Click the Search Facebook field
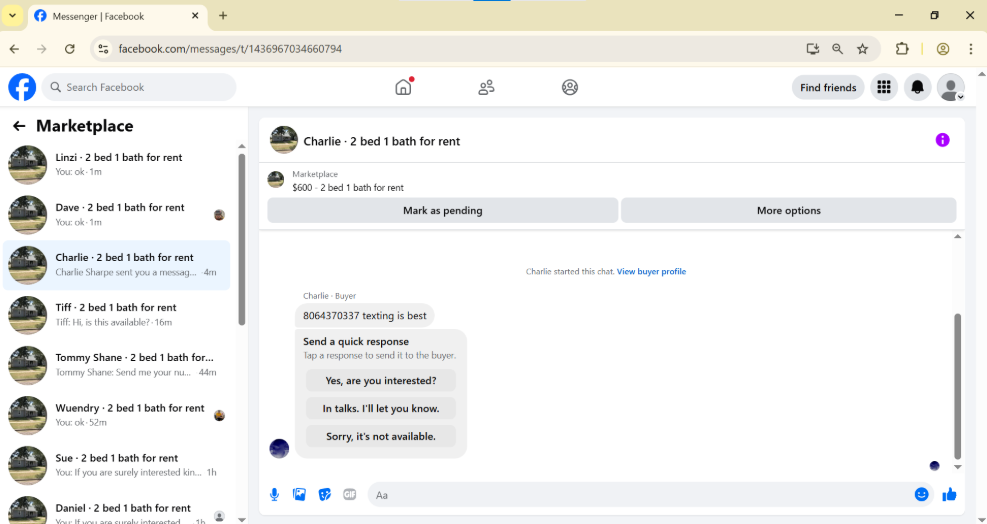 tap(138, 87)
